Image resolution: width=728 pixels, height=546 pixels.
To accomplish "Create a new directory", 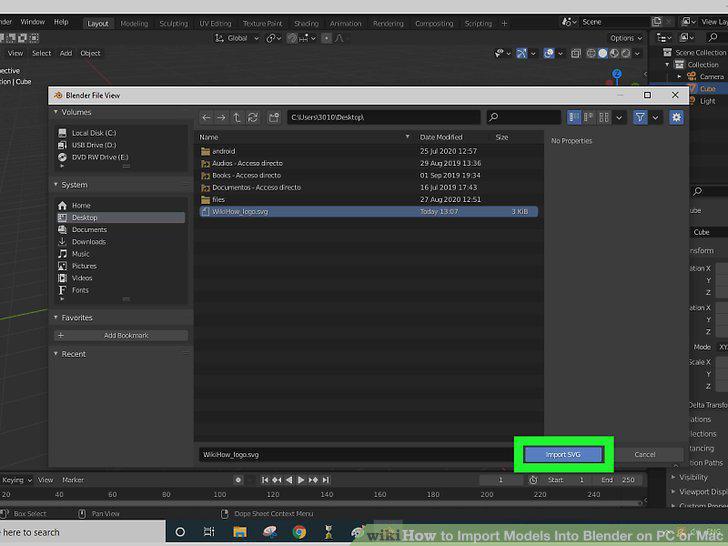I will pos(274,117).
